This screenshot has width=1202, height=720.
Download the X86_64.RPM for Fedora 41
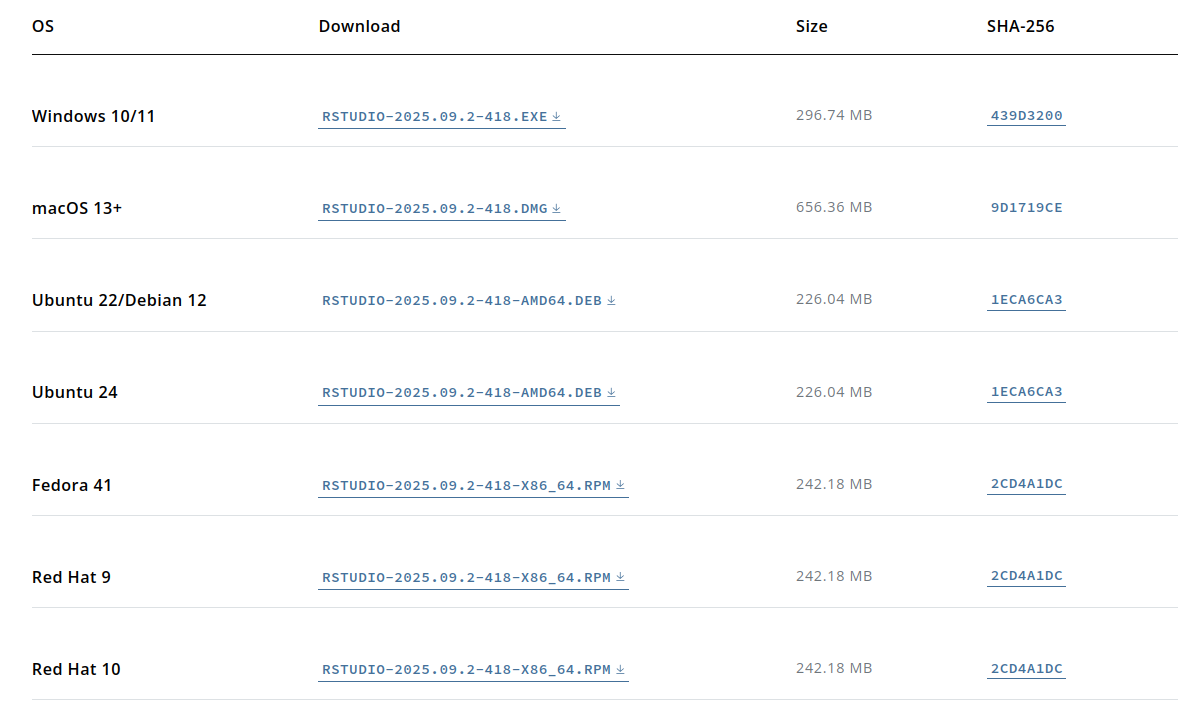466,485
